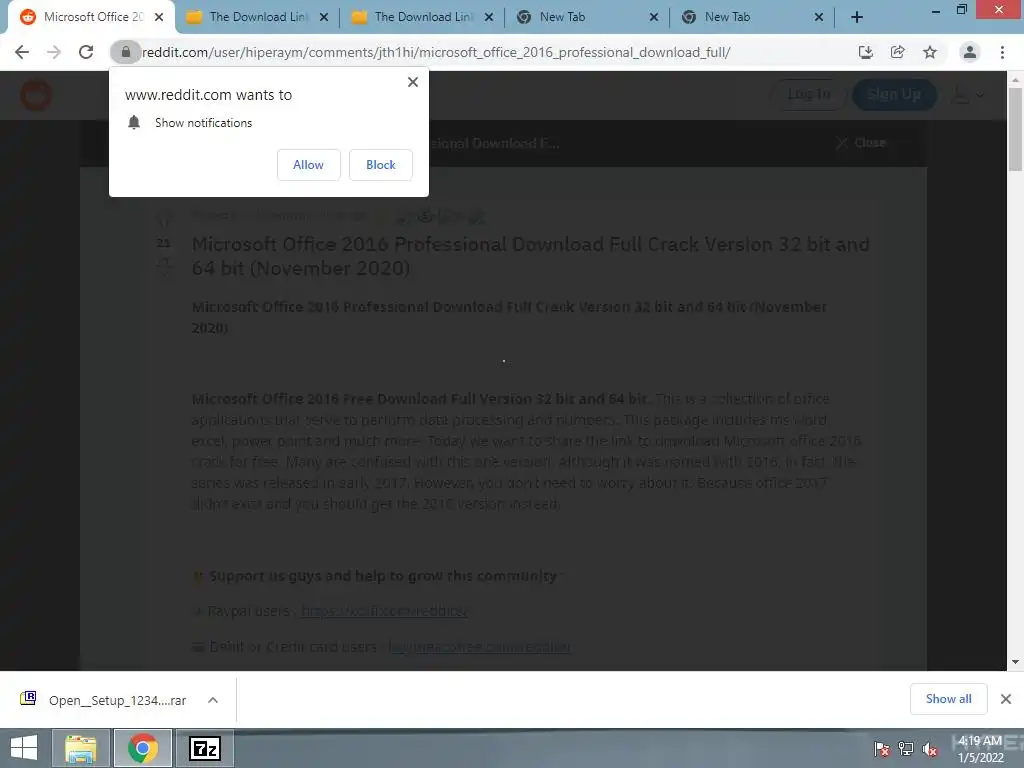Switch to the first The Download Link tab
The width and height of the screenshot is (1024, 768).
pos(257,17)
